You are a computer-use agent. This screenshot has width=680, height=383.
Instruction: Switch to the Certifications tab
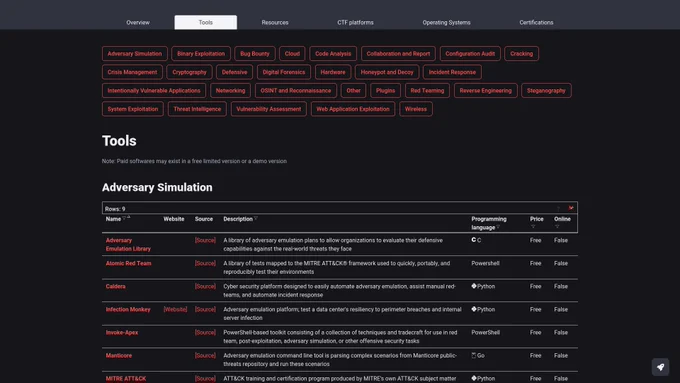click(x=536, y=23)
